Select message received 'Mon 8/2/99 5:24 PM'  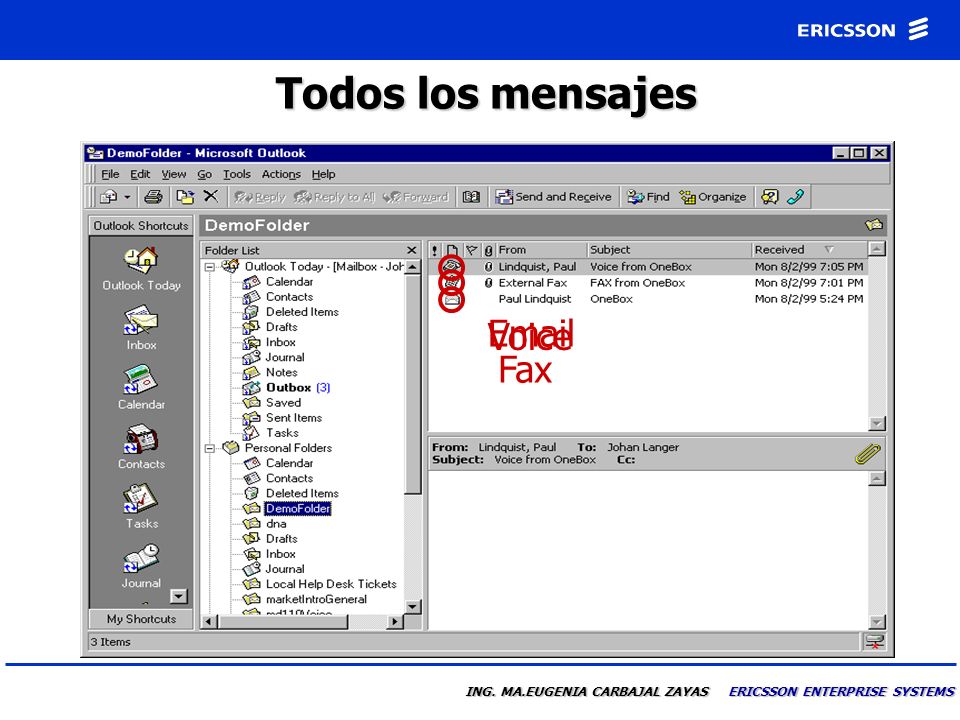click(x=808, y=299)
